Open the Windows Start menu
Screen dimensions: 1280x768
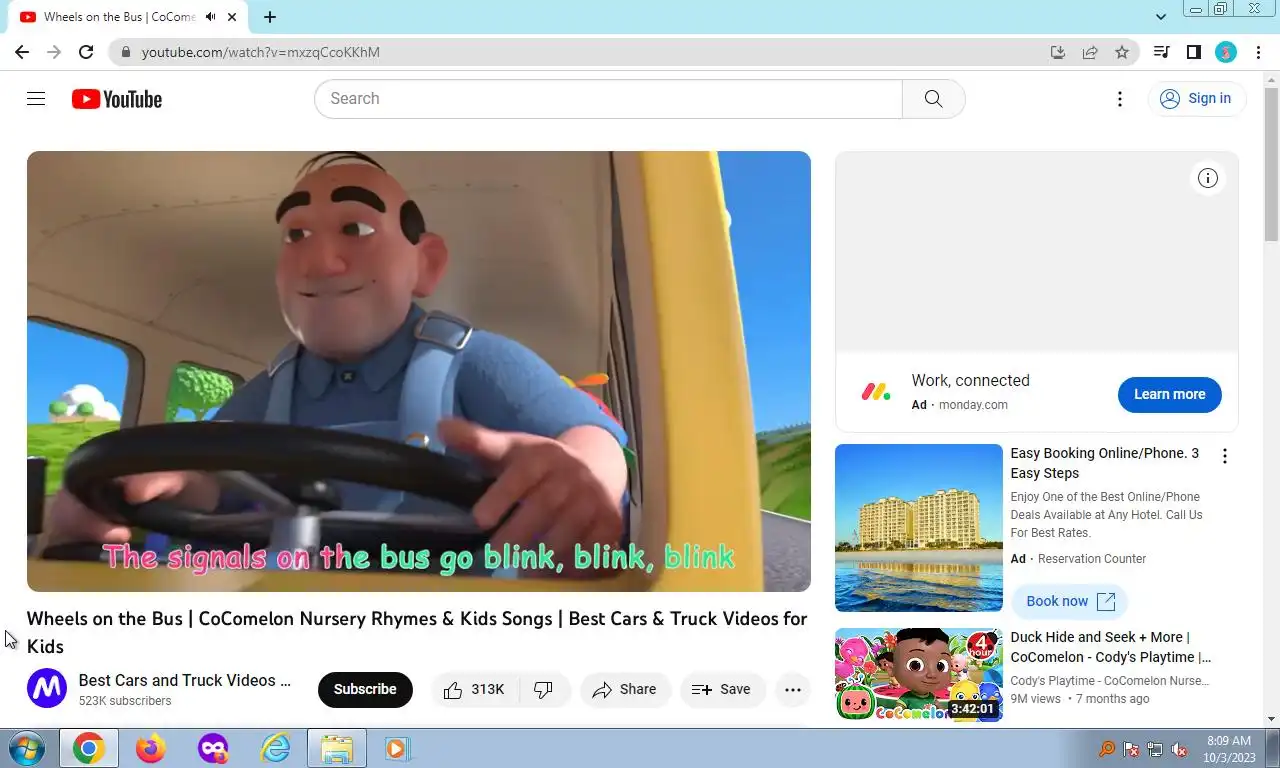click(x=27, y=748)
